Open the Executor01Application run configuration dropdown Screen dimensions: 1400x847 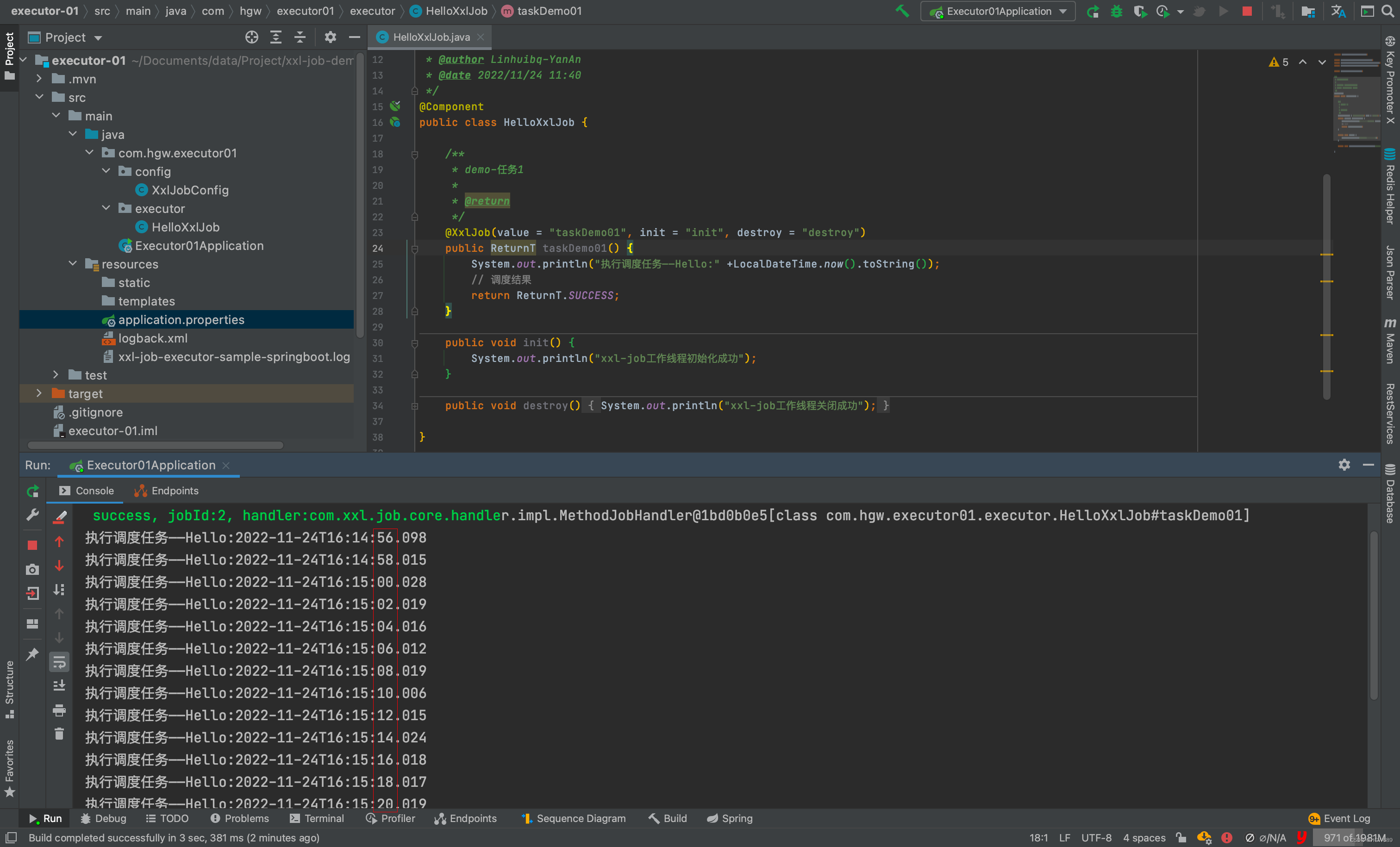998,12
